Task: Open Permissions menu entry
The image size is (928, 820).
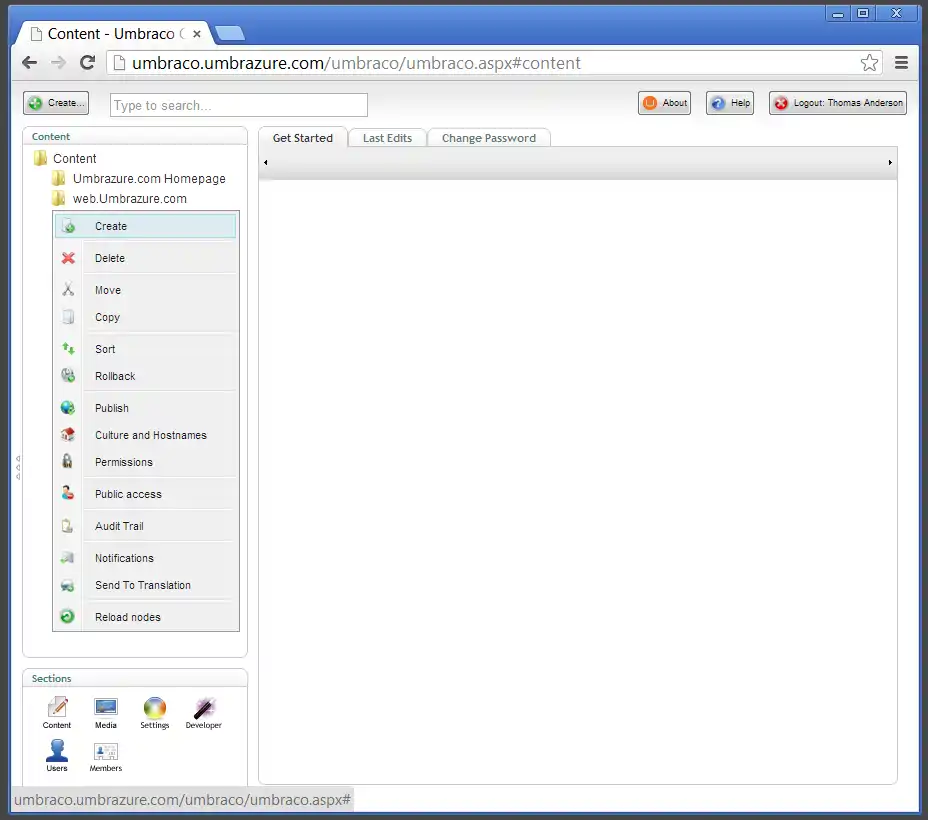Action: click(145, 462)
